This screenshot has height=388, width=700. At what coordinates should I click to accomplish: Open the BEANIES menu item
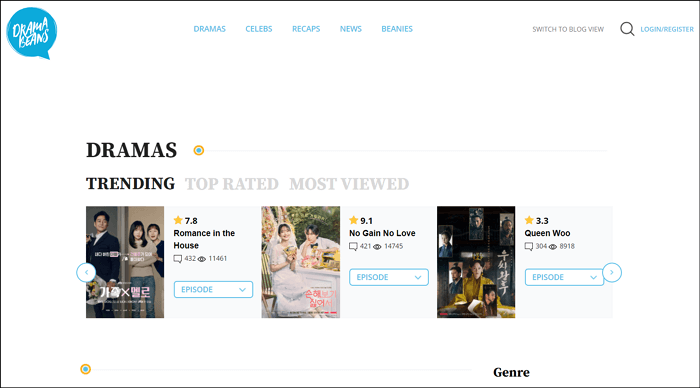click(x=397, y=29)
